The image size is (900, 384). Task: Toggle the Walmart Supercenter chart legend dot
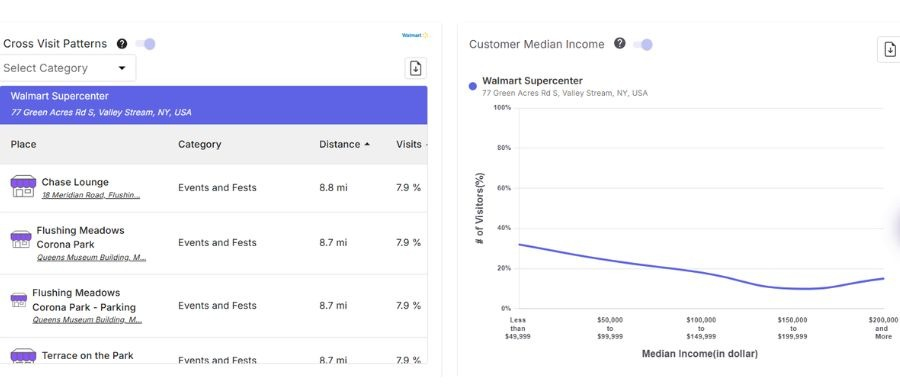click(472, 86)
